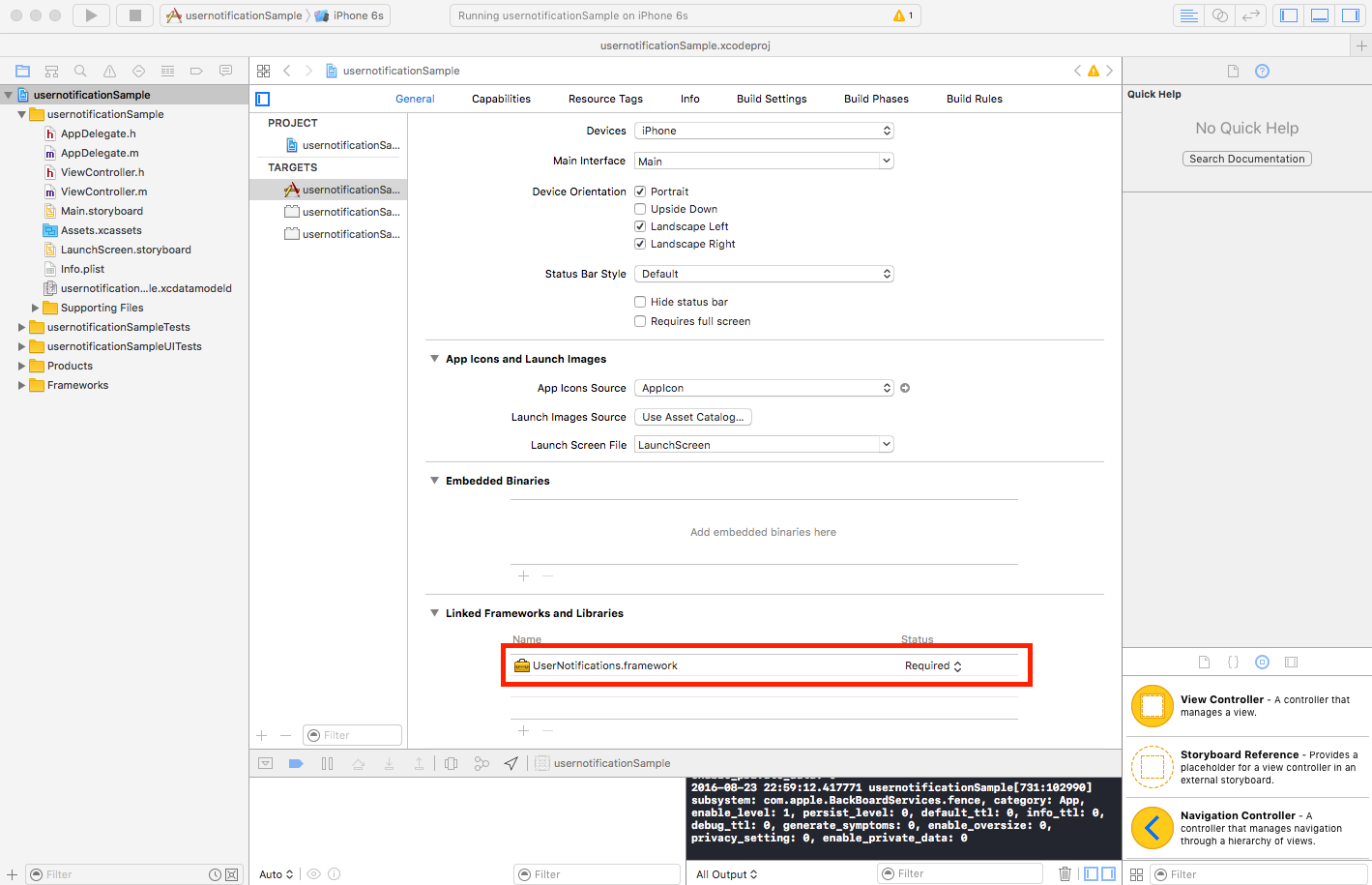Click the Stop button in toolbar
The height and width of the screenshot is (885, 1372).
[135, 15]
